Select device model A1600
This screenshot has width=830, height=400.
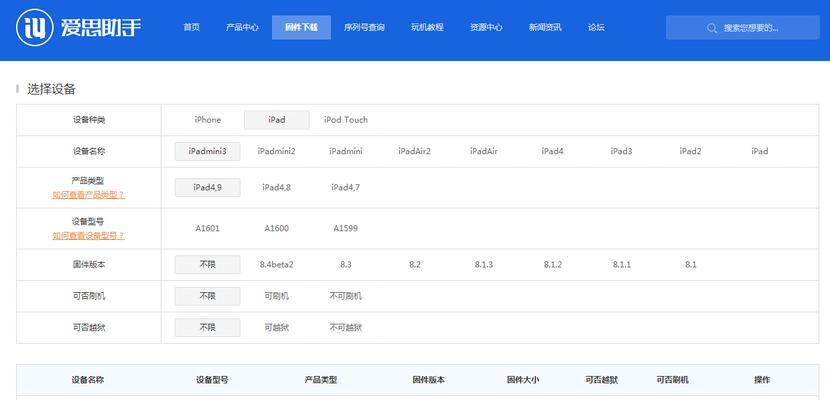(x=276, y=229)
